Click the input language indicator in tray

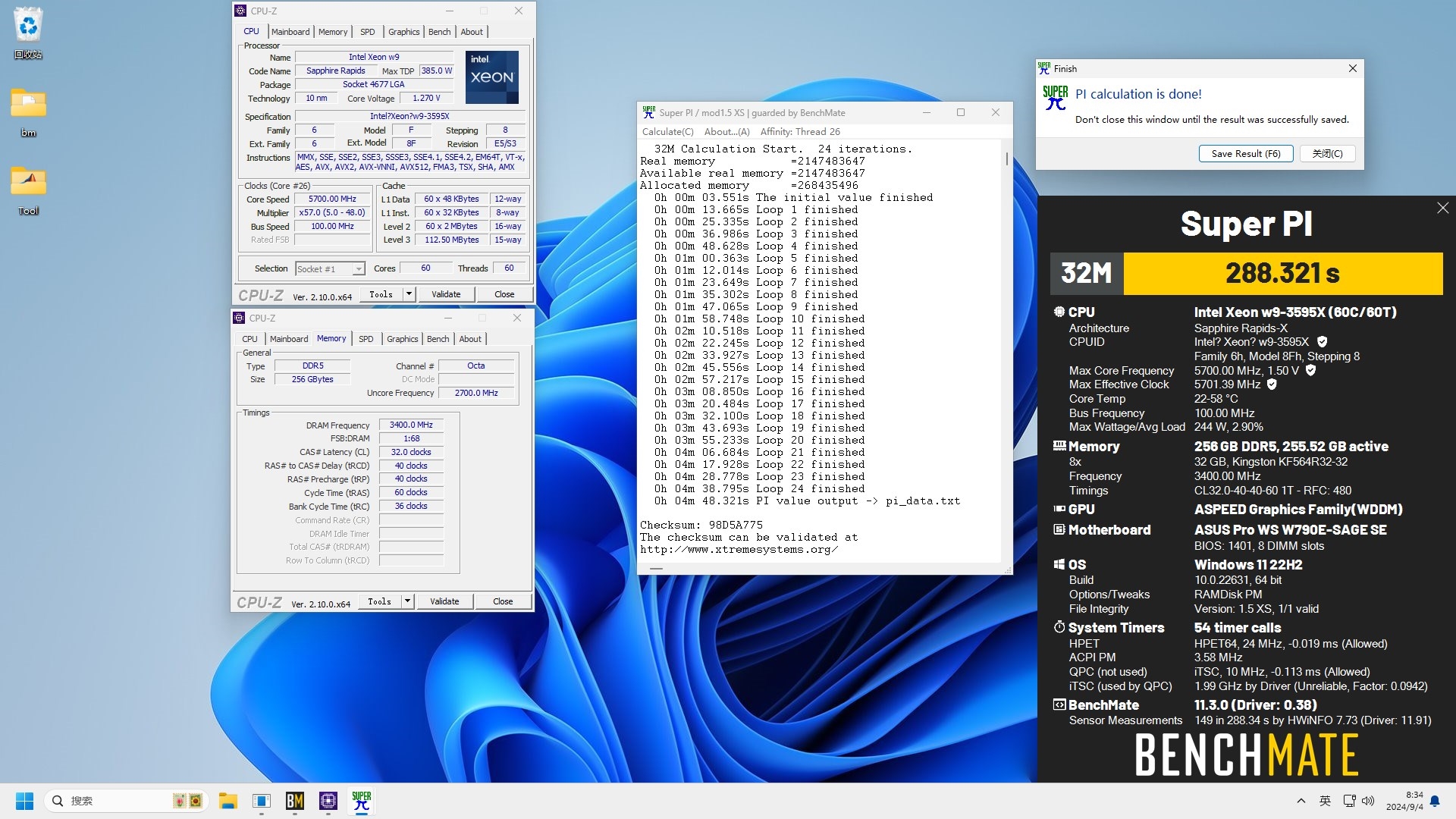(x=1325, y=801)
